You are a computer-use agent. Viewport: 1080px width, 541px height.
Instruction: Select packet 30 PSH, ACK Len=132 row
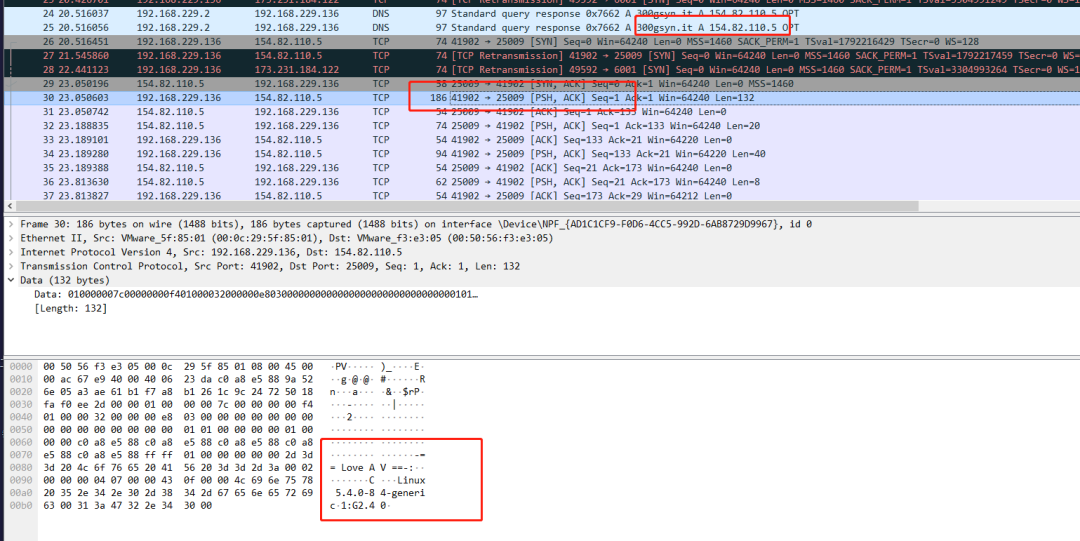point(540,98)
